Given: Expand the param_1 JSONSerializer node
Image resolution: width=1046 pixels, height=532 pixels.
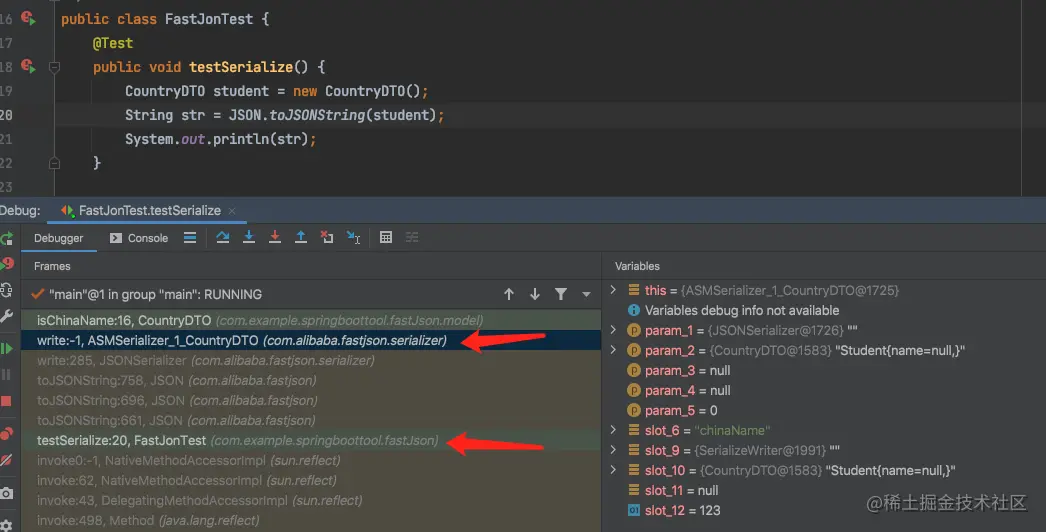Looking at the screenshot, I should 613,330.
